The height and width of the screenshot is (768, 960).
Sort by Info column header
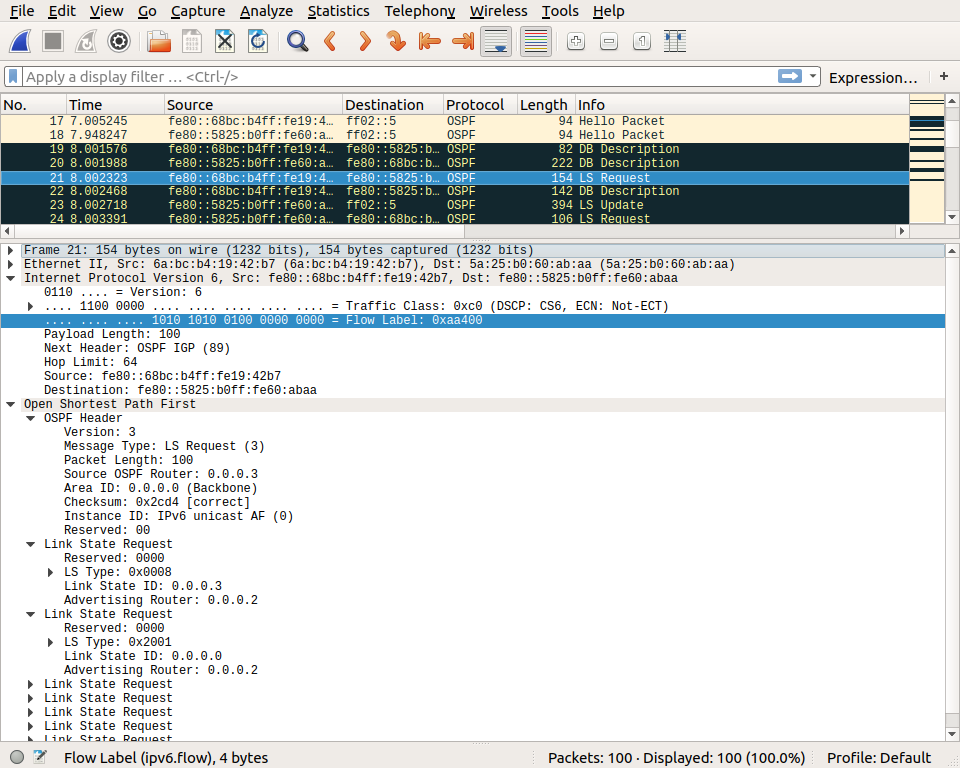743,105
